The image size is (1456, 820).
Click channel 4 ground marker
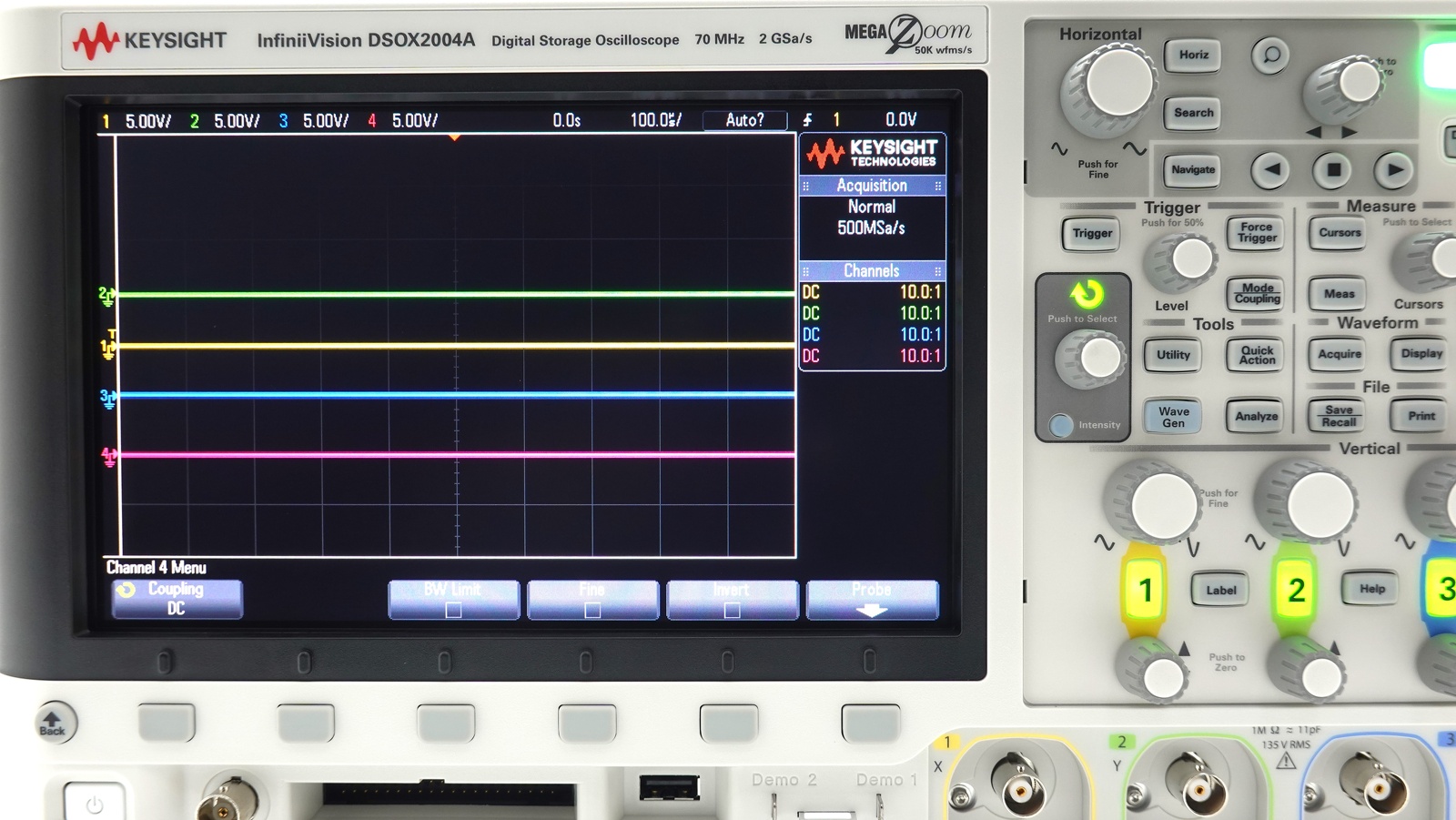pos(109,457)
